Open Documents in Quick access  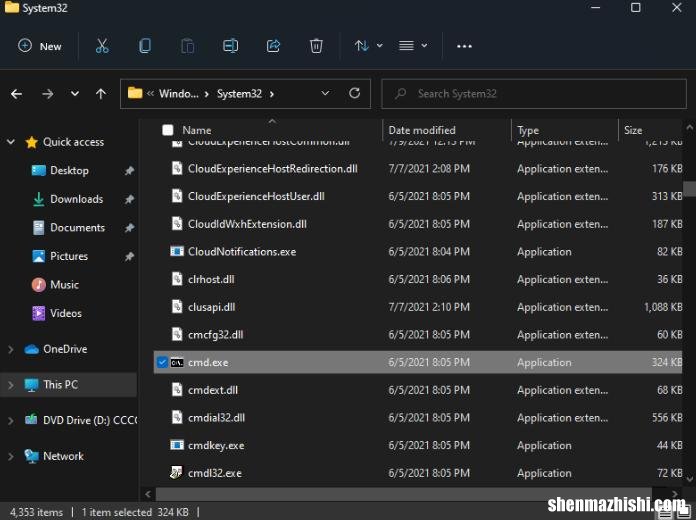coord(77,227)
